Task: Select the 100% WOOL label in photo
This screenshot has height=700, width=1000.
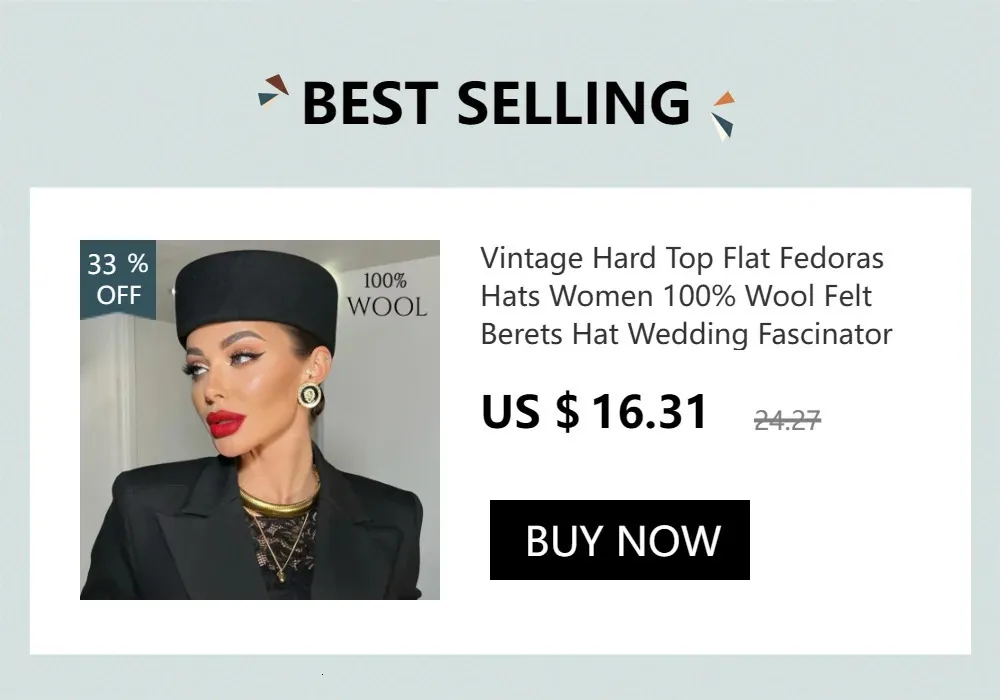Action: click(x=386, y=295)
